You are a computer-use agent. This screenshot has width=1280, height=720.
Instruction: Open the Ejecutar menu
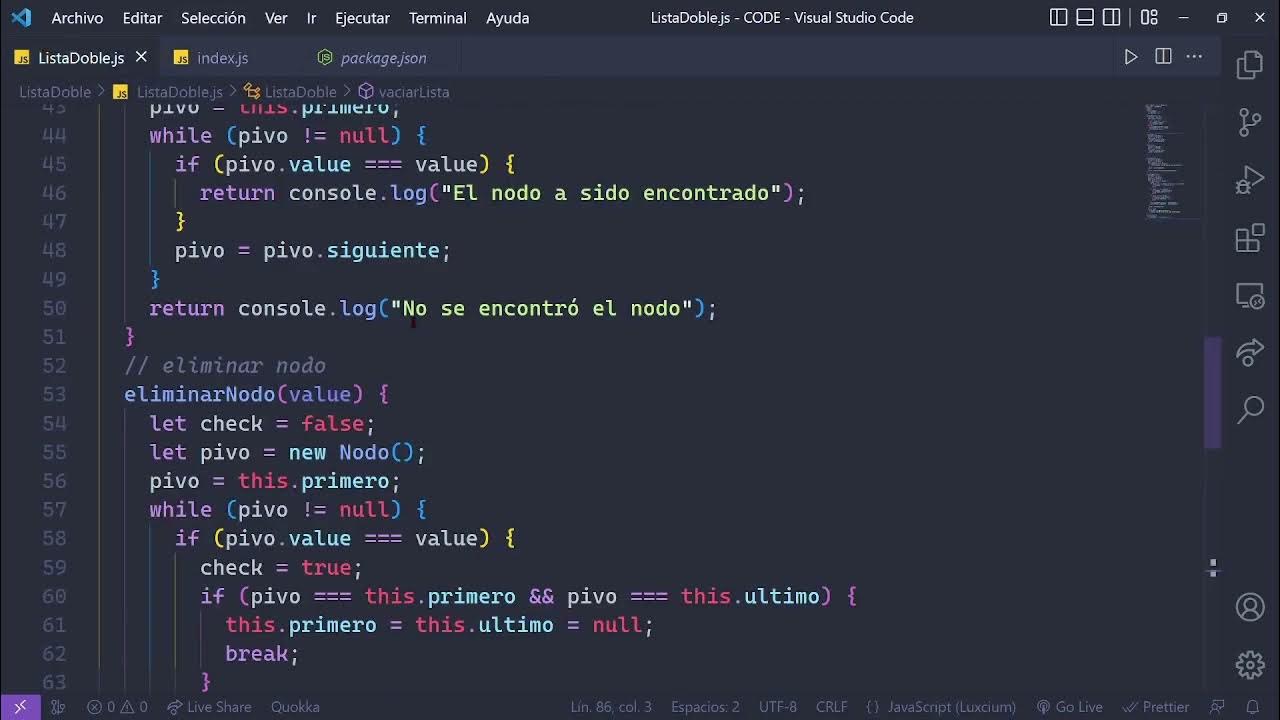[362, 18]
